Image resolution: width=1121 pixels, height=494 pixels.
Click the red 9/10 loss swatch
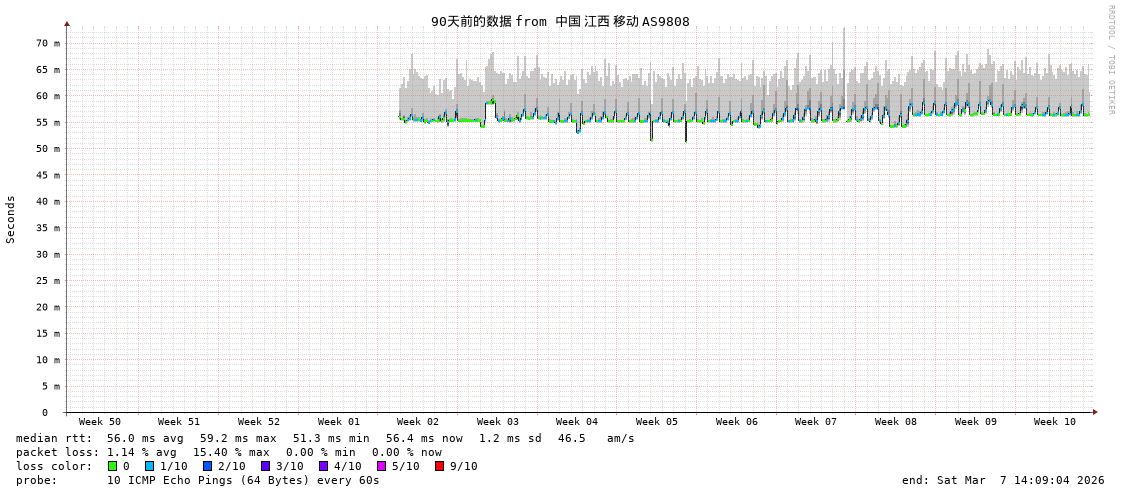439,466
